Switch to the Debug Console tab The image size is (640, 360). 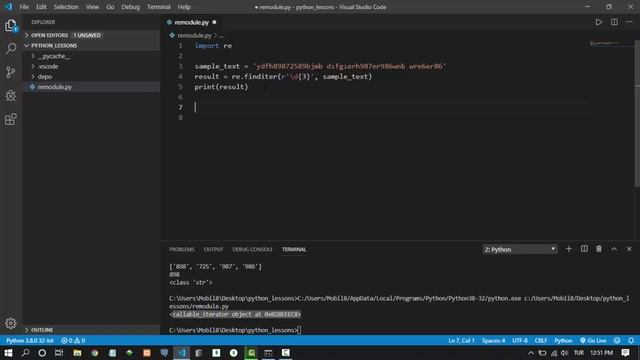[x=252, y=249]
